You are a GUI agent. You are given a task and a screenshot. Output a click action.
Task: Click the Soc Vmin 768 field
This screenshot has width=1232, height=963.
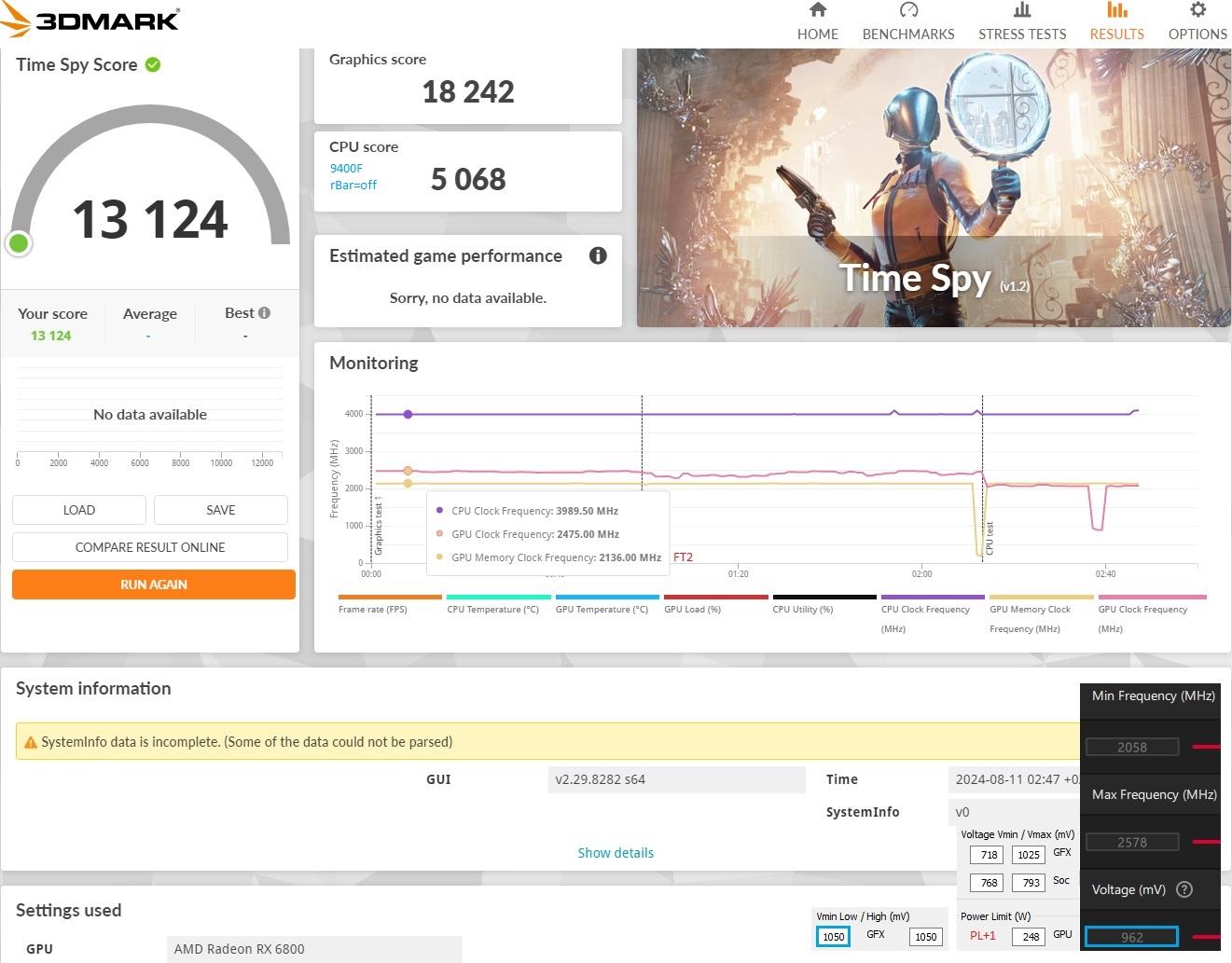[989, 883]
